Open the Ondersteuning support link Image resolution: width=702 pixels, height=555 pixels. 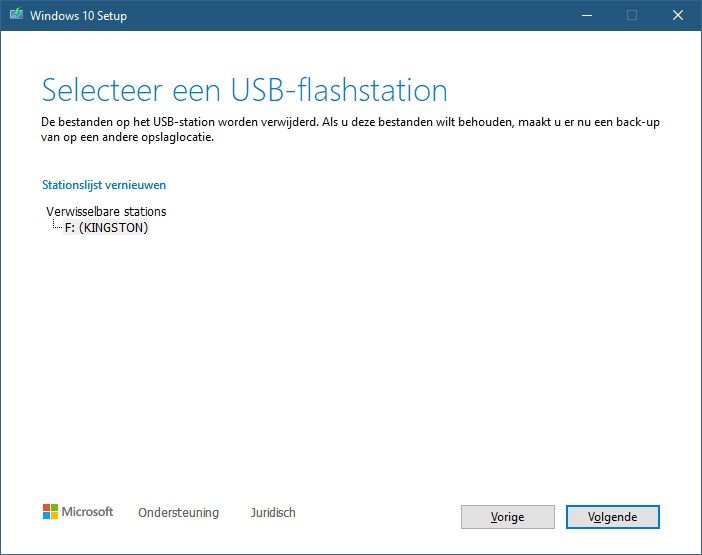coord(178,512)
